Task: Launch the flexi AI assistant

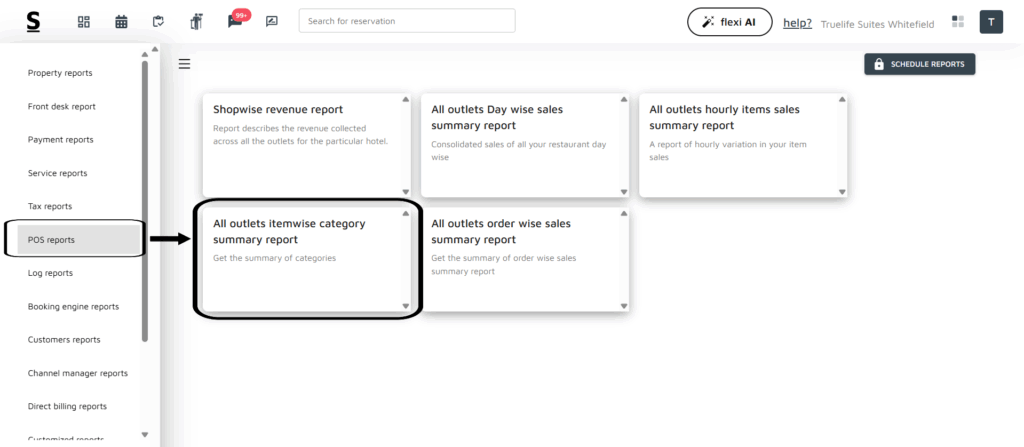Action: (729, 22)
